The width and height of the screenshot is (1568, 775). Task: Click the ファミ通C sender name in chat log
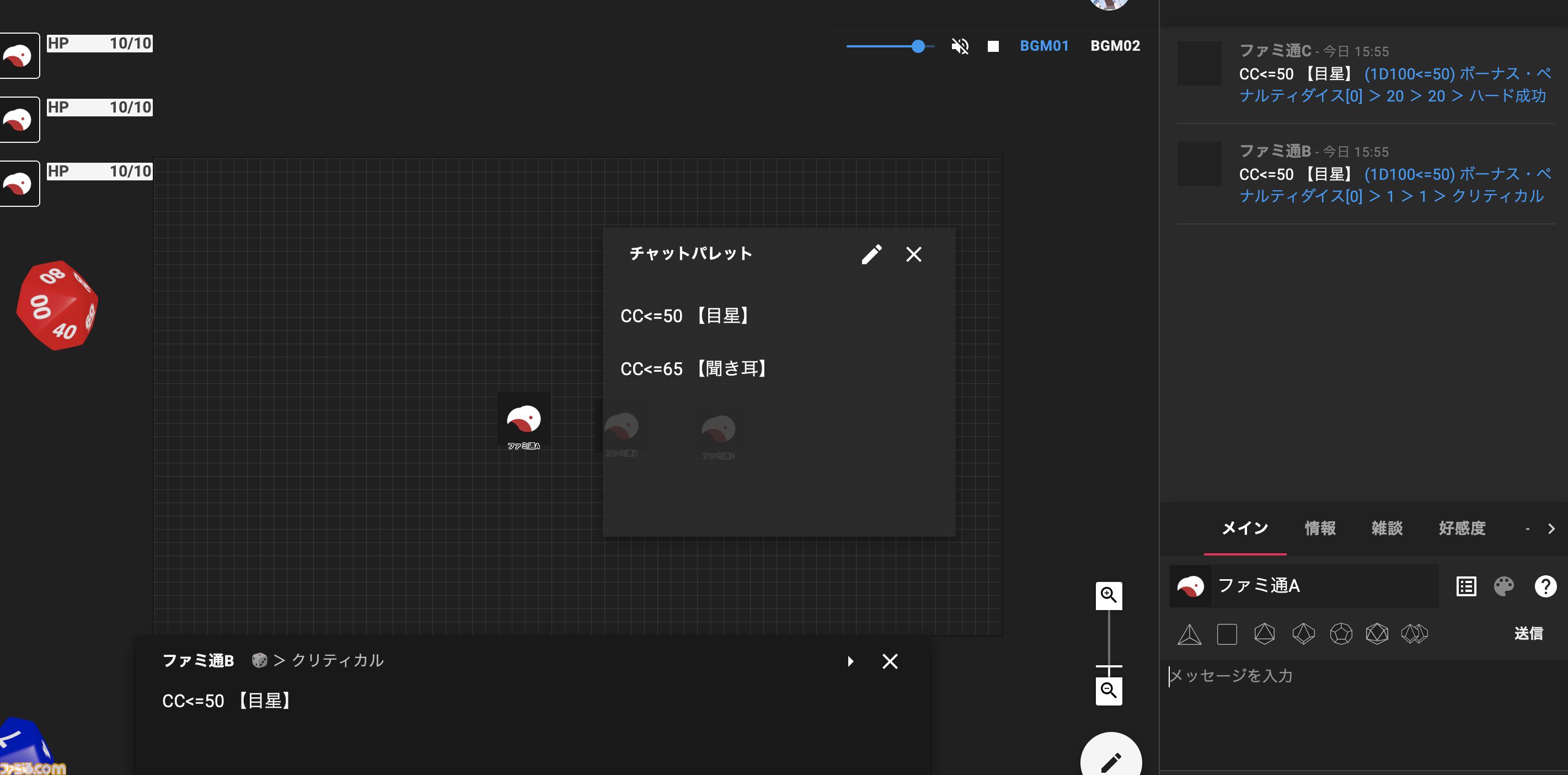(x=1275, y=51)
